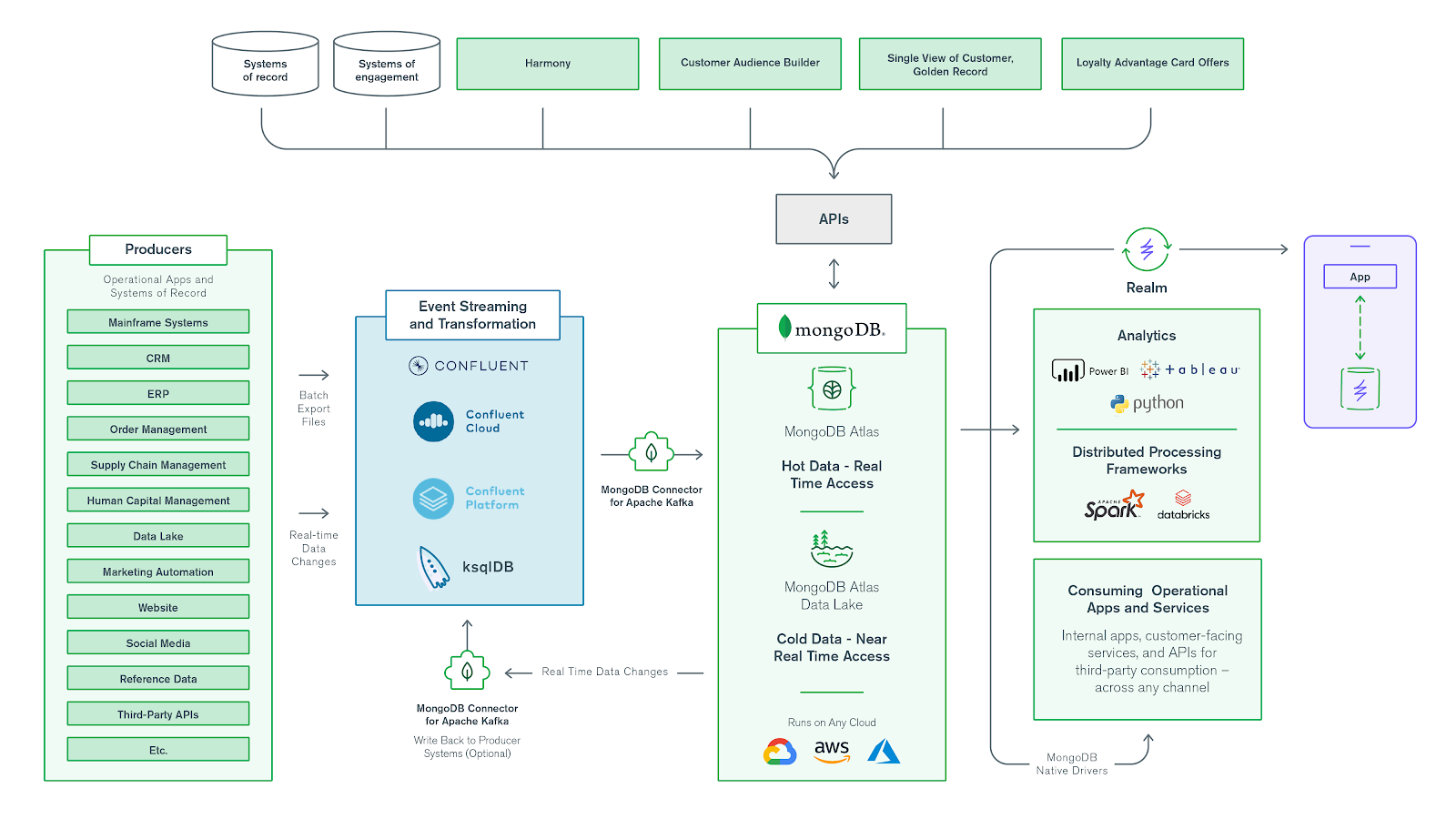Click the Event Streaming and Transformation header
The height and width of the screenshot is (819, 1456).
coord(472,315)
